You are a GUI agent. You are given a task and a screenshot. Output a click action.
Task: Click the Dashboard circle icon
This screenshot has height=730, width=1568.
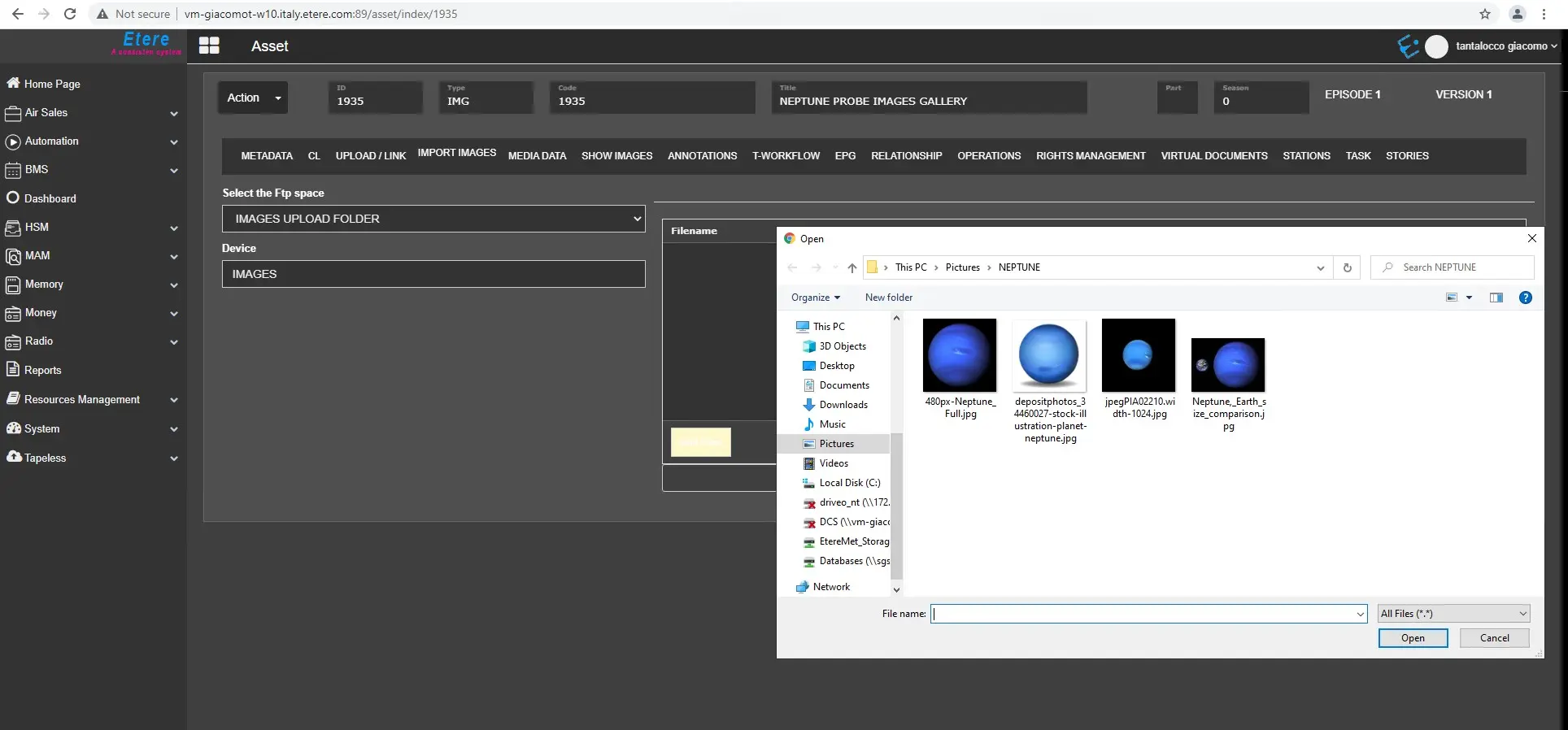[x=13, y=198]
